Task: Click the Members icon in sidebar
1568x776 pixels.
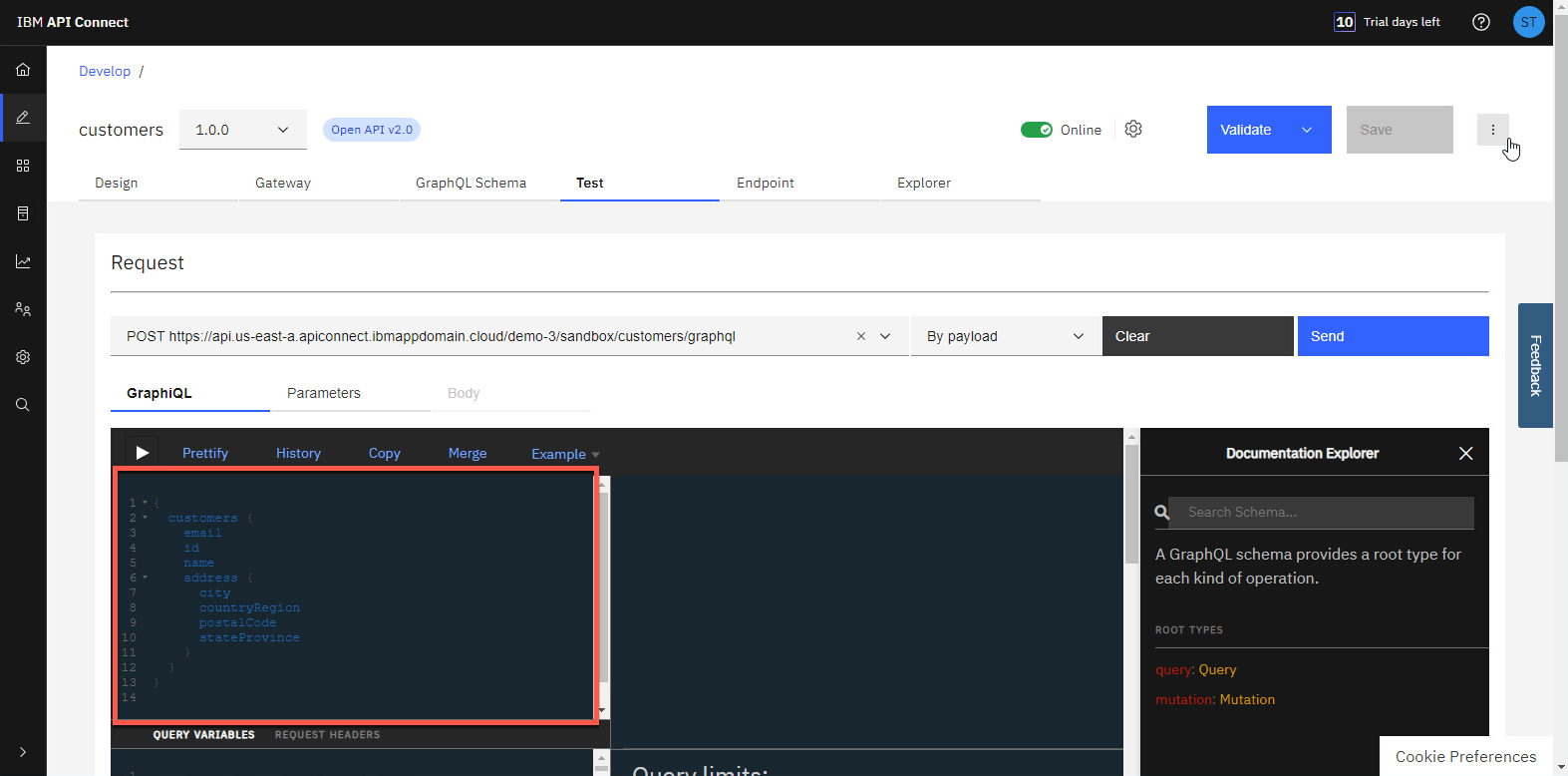Action: pyautogui.click(x=23, y=309)
